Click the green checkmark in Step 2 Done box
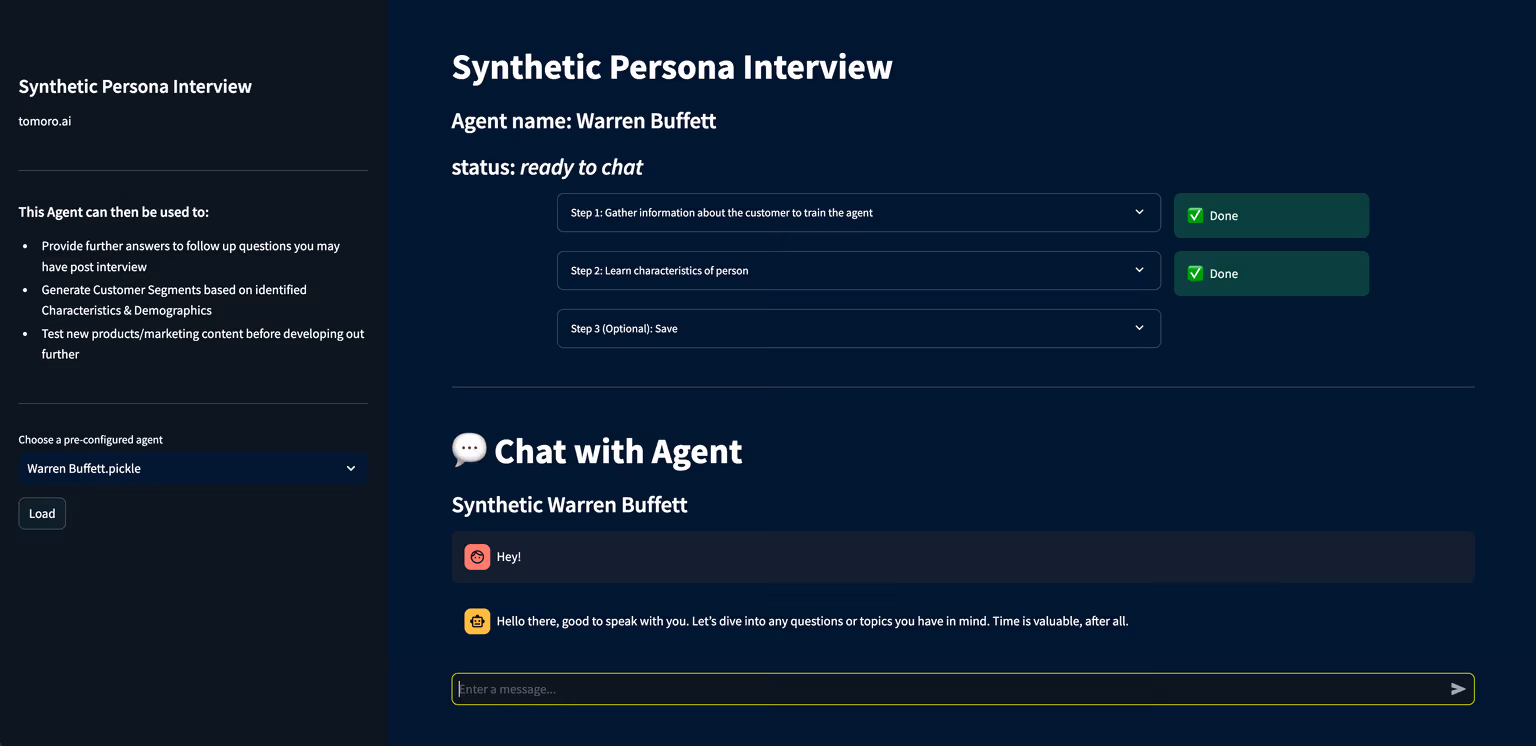This screenshot has height=746, width=1536. 1195,273
